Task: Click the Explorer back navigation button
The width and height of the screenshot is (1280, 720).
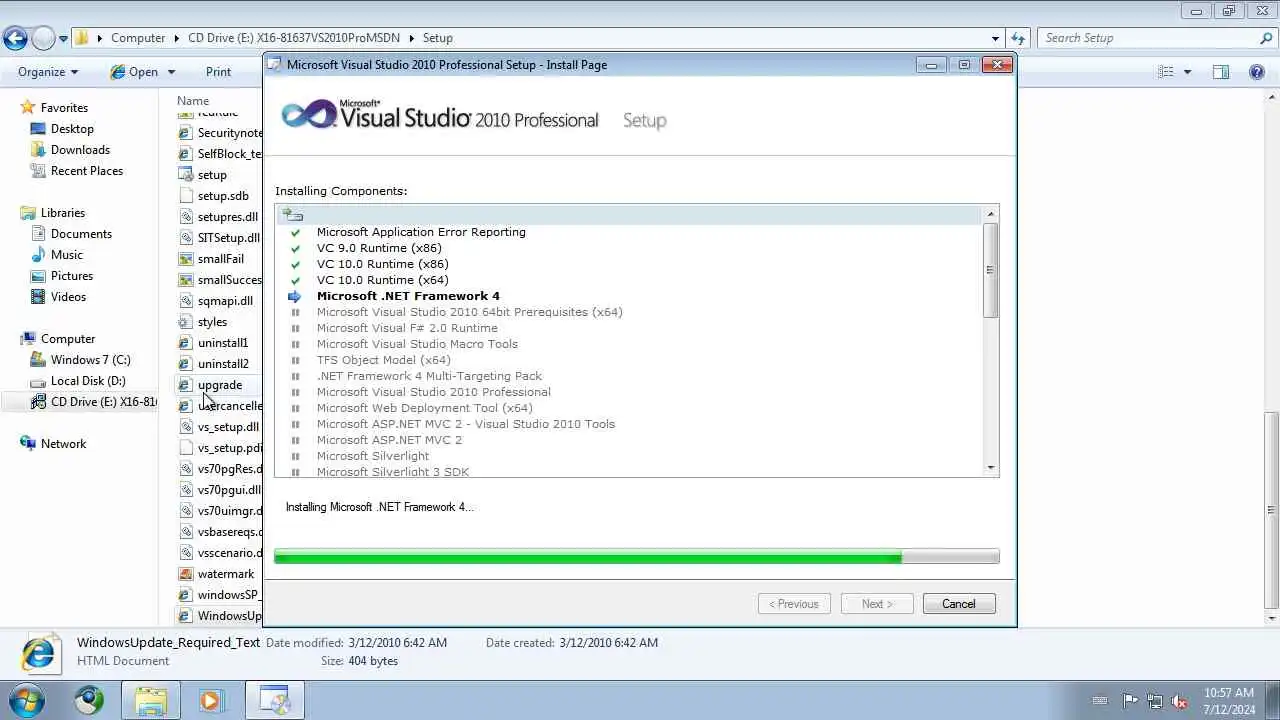Action: click(x=15, y=38)
